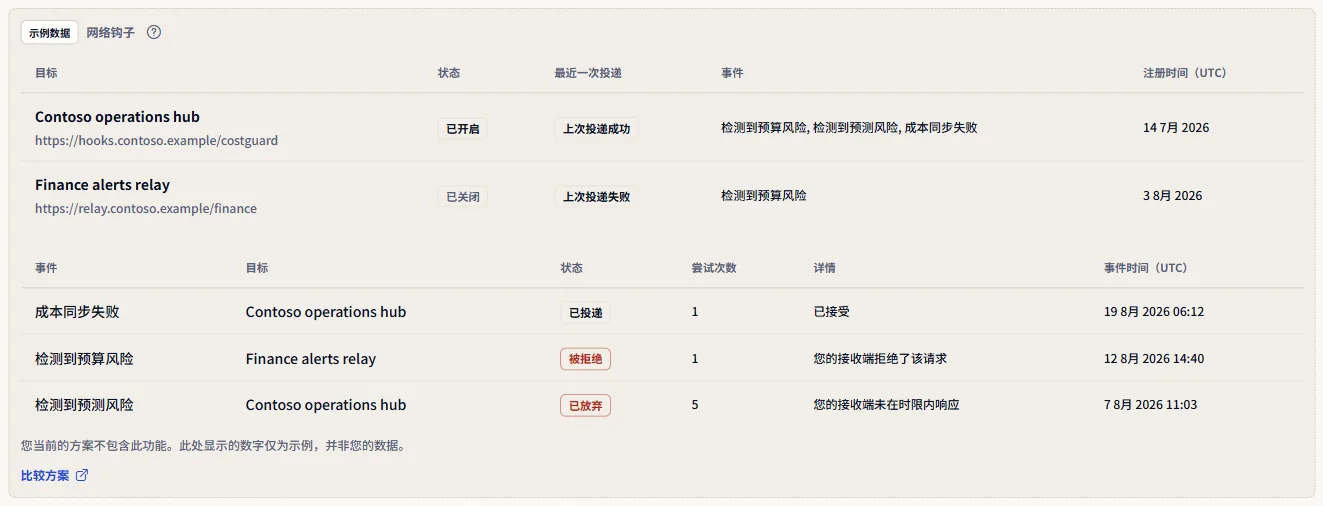Click the 最近一次投递 column header
Image resolution: width=1323 pixels, height=506 pixels.
point(588,73)
